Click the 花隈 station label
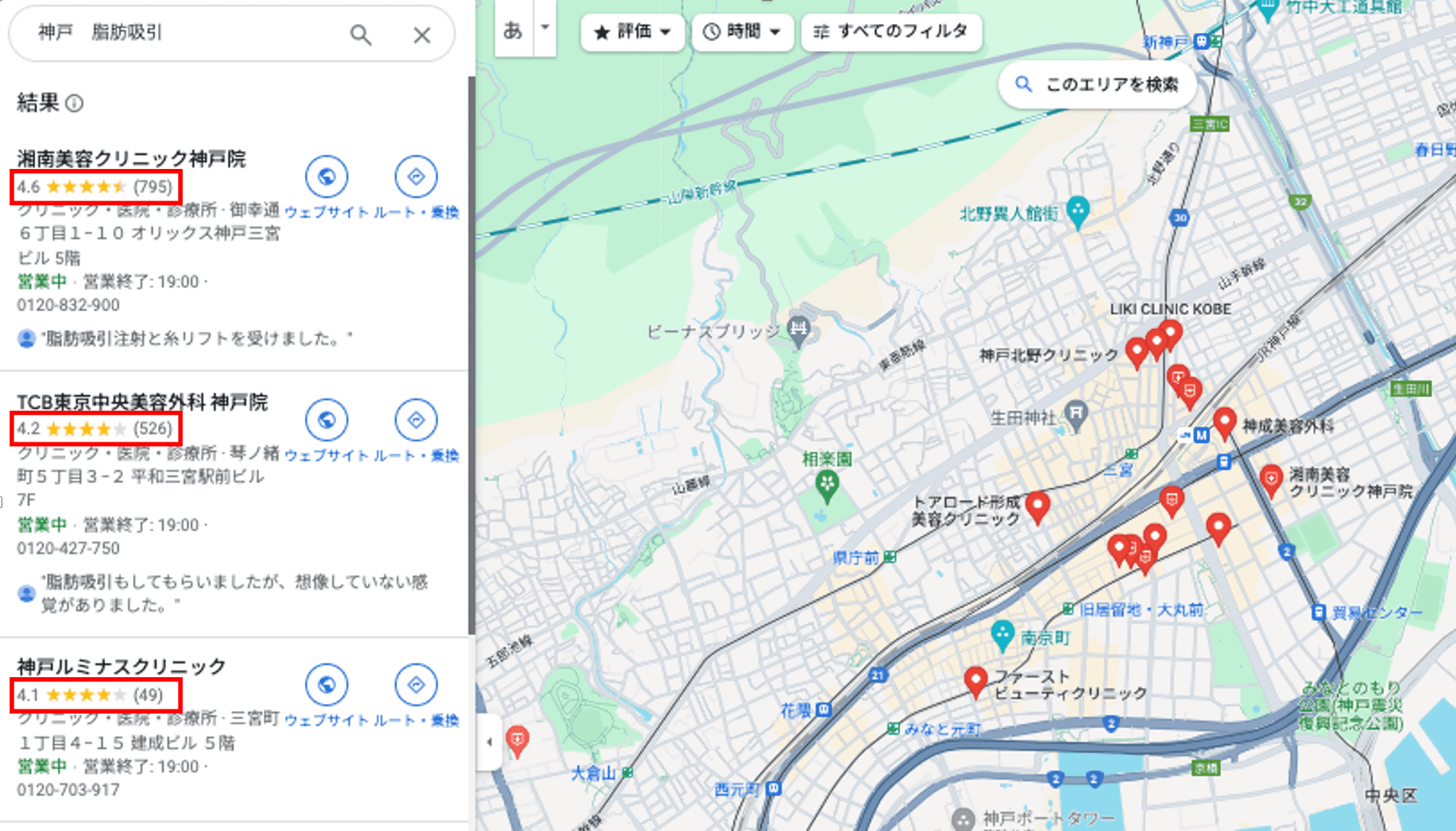This screenshot has width=1456, height=831. [796, 710]
